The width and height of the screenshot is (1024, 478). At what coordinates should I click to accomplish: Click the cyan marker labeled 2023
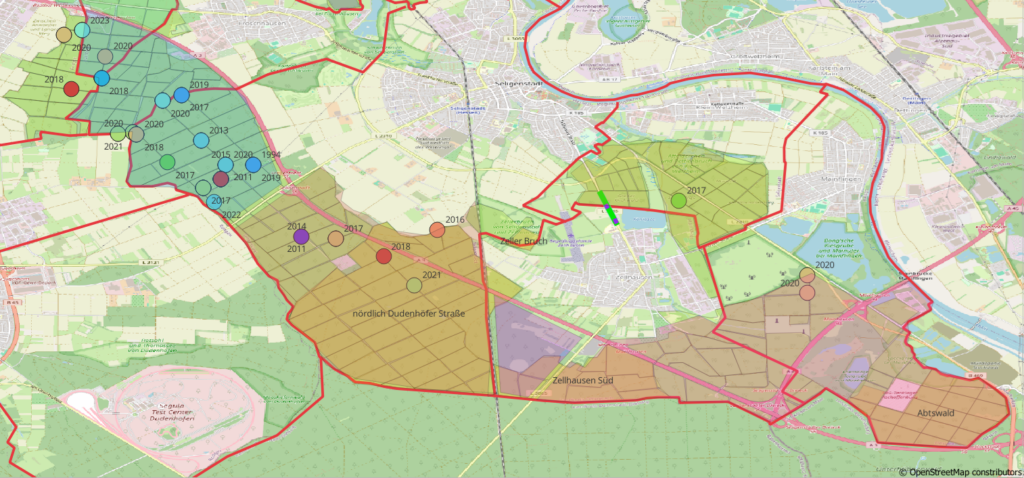click(82, 30)
